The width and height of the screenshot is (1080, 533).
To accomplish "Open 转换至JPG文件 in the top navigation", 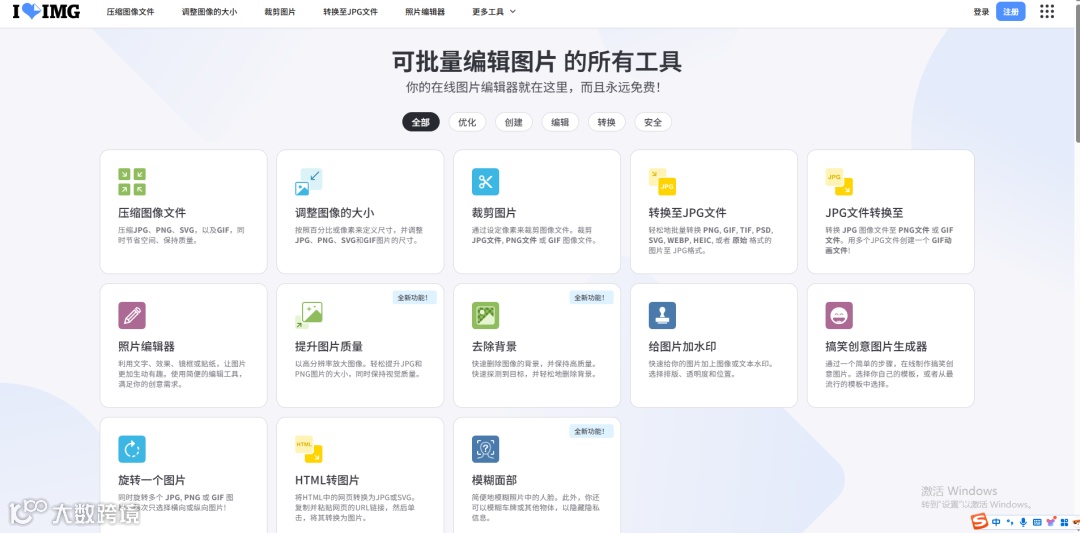I will click(x=351, y=12).
